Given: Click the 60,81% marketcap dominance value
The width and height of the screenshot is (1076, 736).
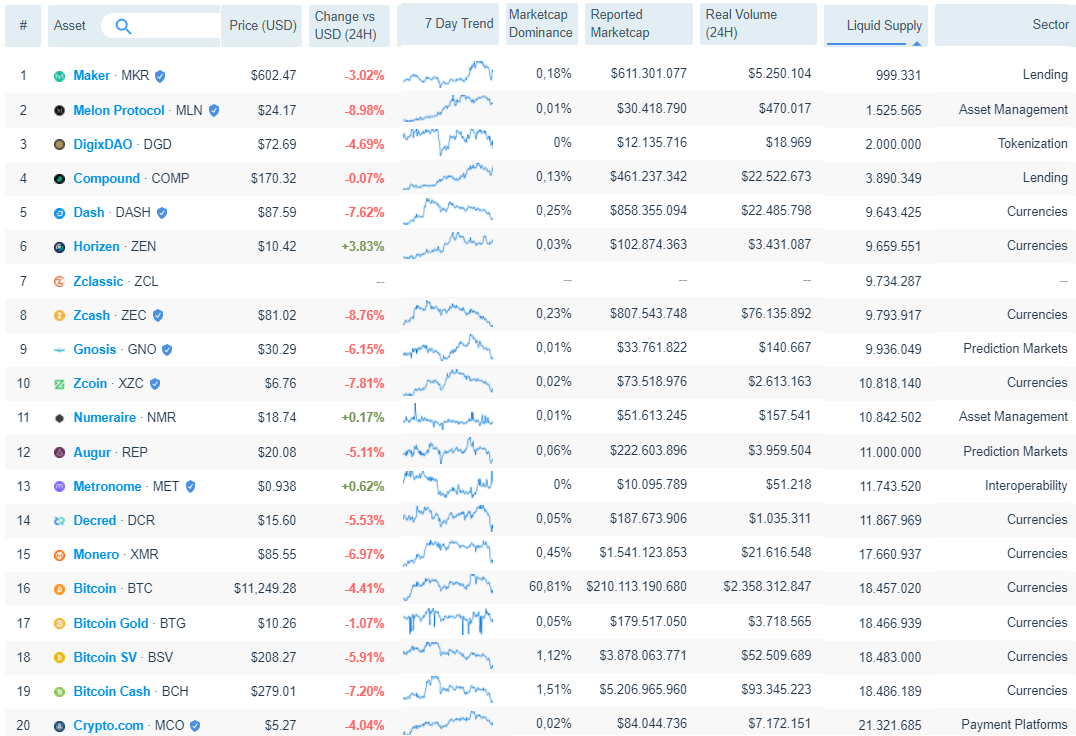Looking at the screenshot, I should 550,586.
